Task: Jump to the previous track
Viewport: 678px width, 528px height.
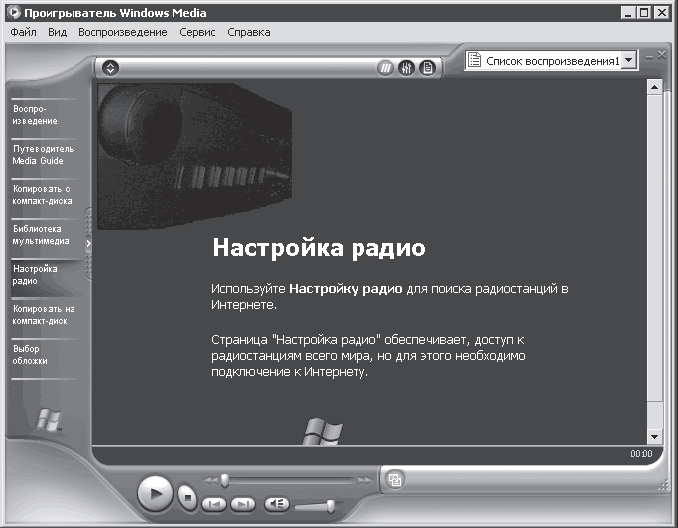Action: pyautogui.click(x=214, y=504)
